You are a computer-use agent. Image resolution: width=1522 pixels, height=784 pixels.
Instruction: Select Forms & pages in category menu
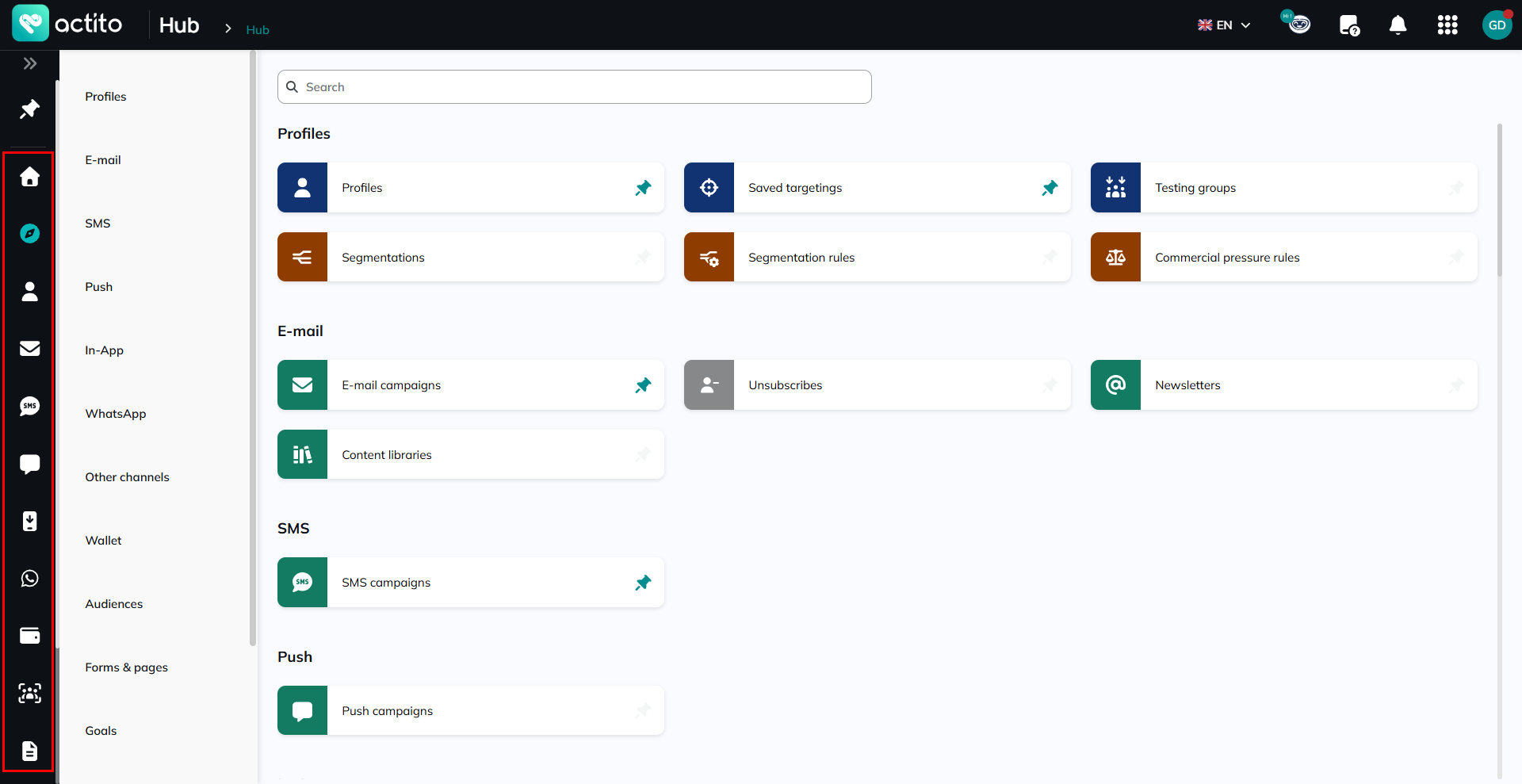pyautogui.click(x=127, y=667)
